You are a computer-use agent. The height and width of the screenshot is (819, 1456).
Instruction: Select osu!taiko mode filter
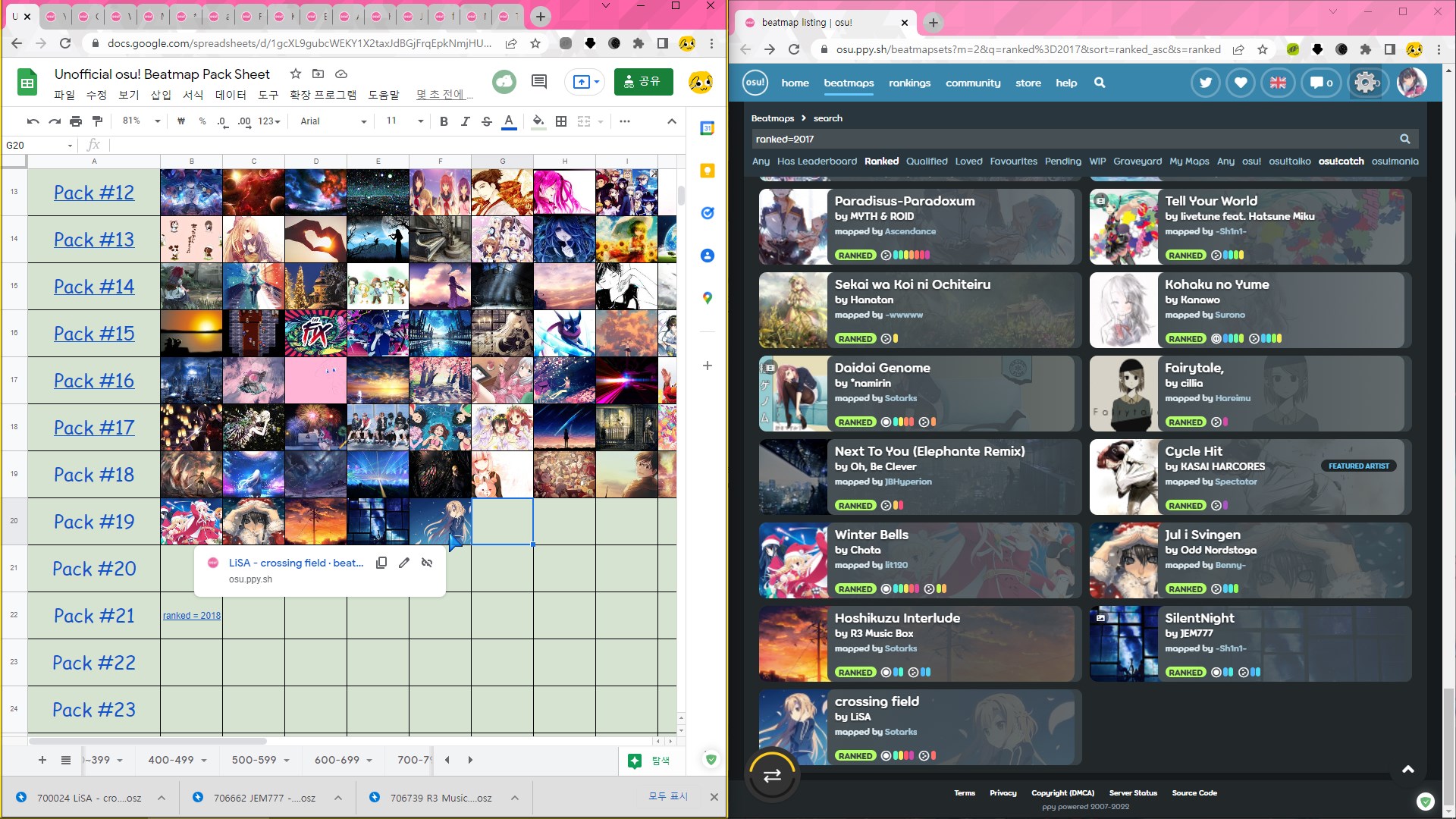1289,161
